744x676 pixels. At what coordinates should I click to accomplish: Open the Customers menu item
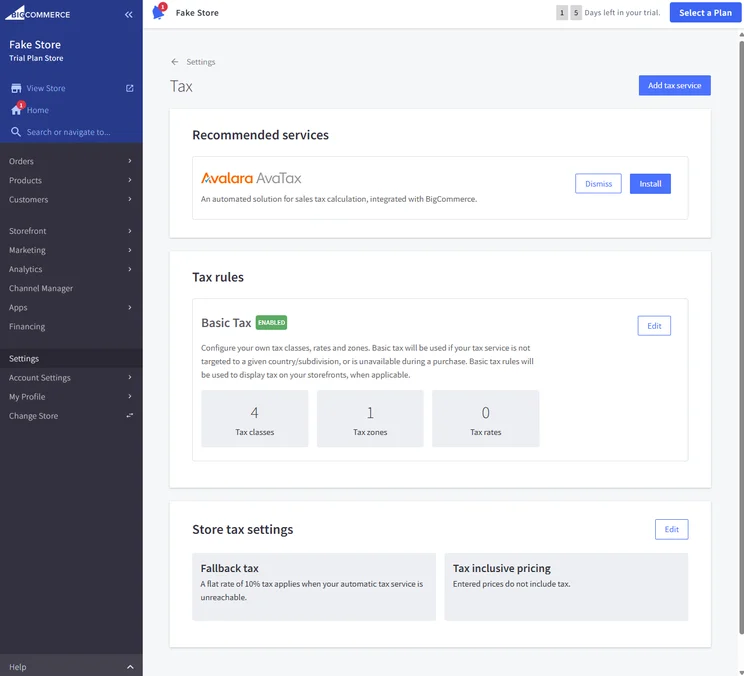pyautogui.click(x=71, y=199)
